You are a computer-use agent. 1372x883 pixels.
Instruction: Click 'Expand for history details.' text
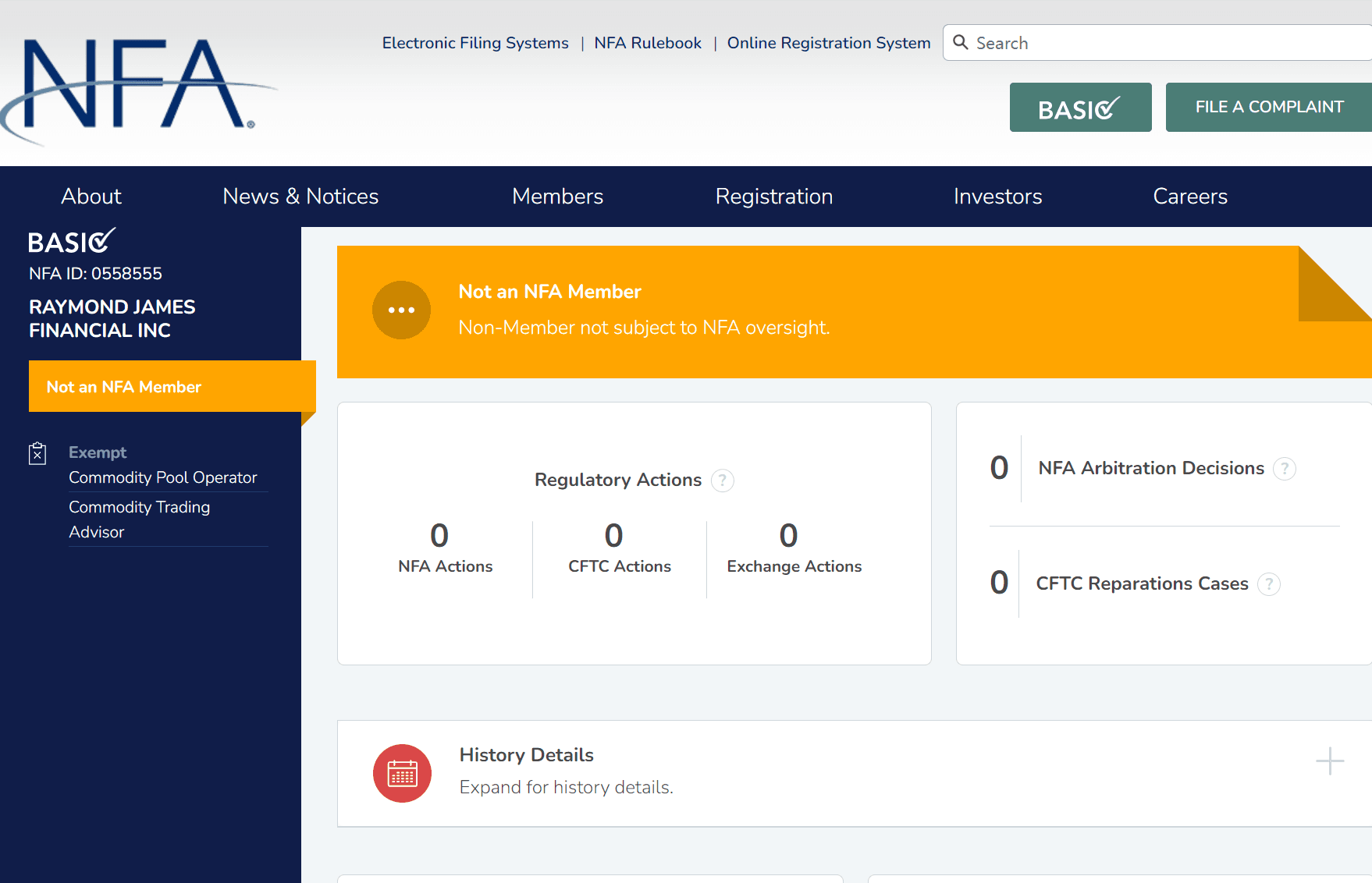[566, 787]
